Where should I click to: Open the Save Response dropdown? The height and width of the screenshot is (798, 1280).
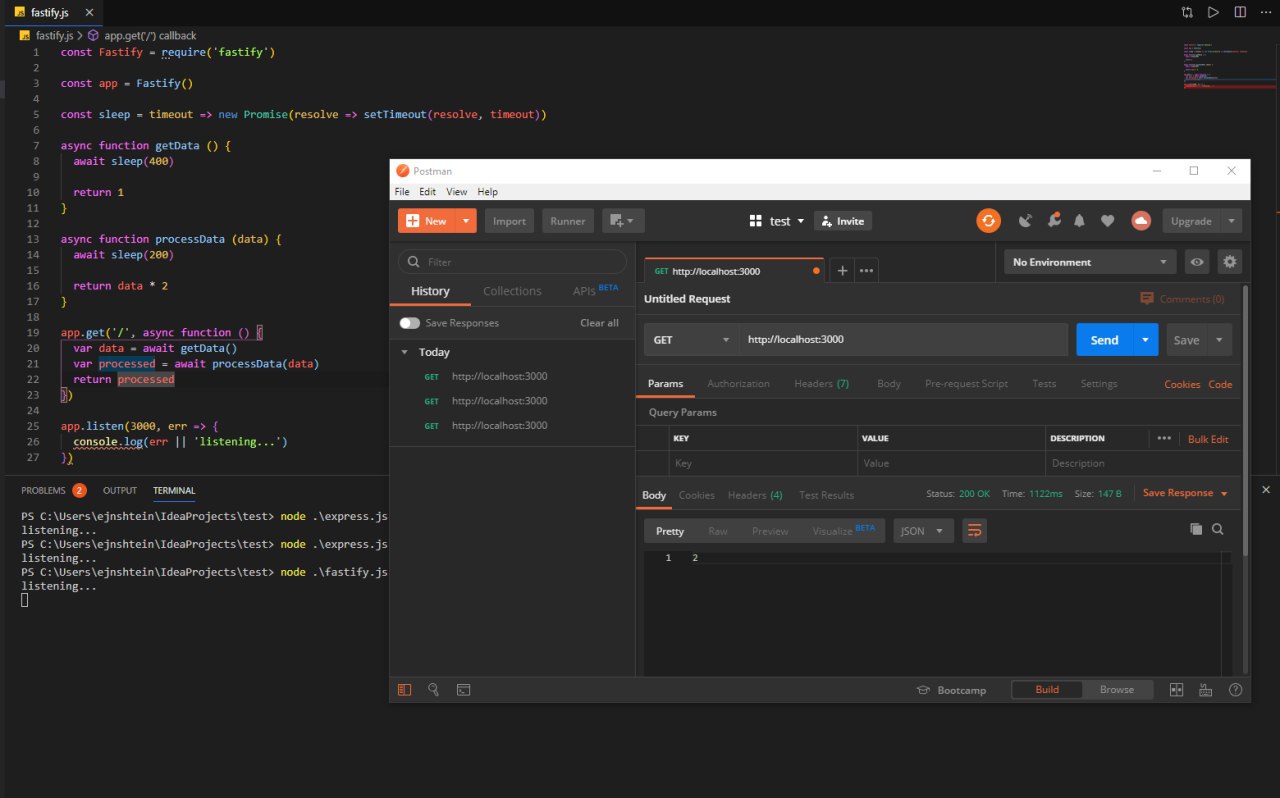[1185, 493]
